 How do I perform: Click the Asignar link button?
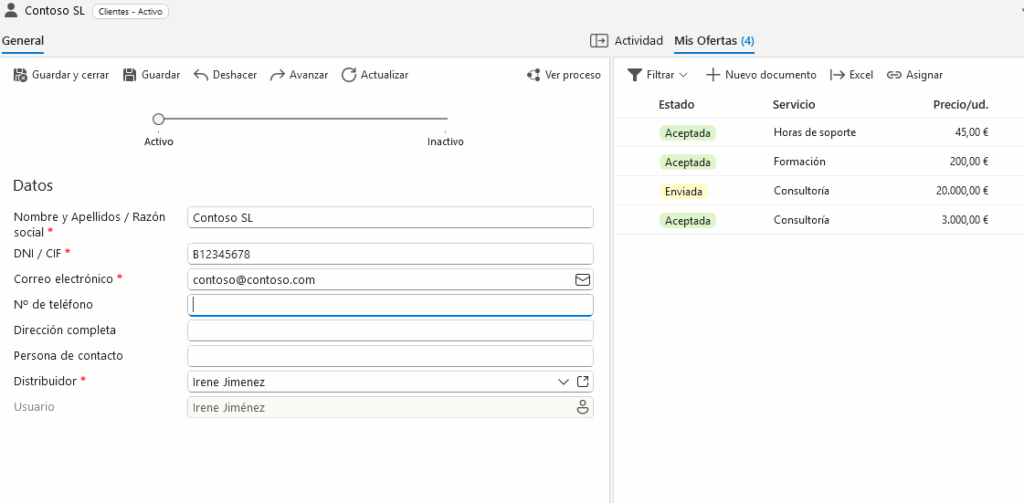tap(914, 75)
